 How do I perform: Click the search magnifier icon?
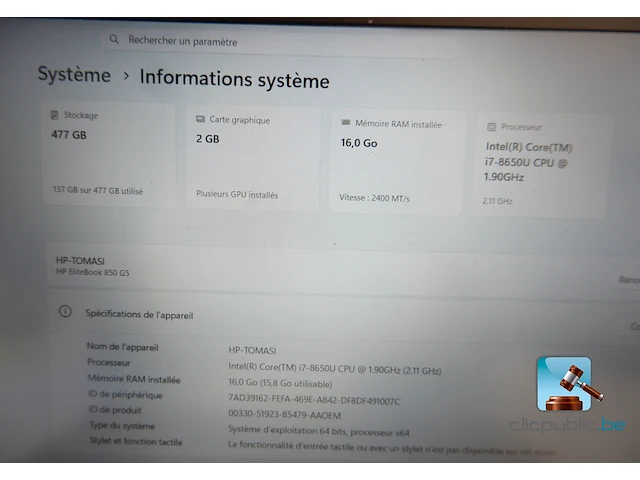coord(114,39)
